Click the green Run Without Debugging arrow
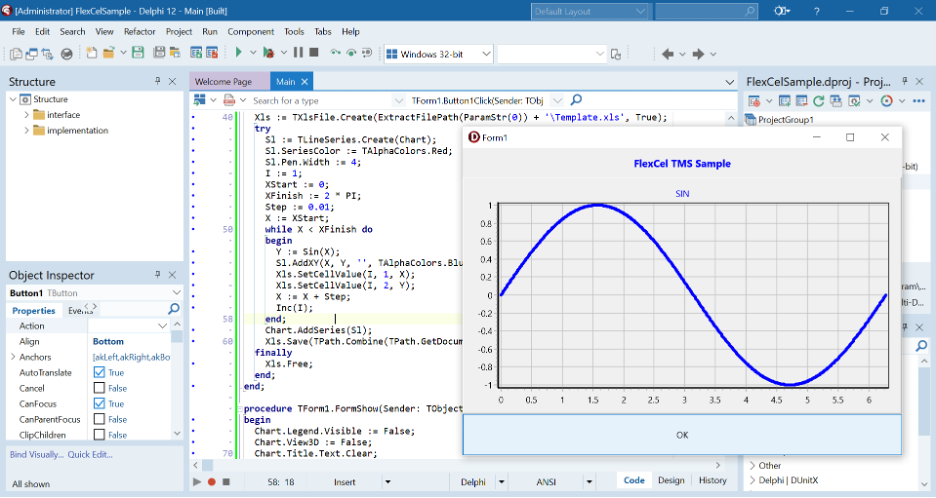This screenshot has height=498, width=936. [x=239, y=53]
